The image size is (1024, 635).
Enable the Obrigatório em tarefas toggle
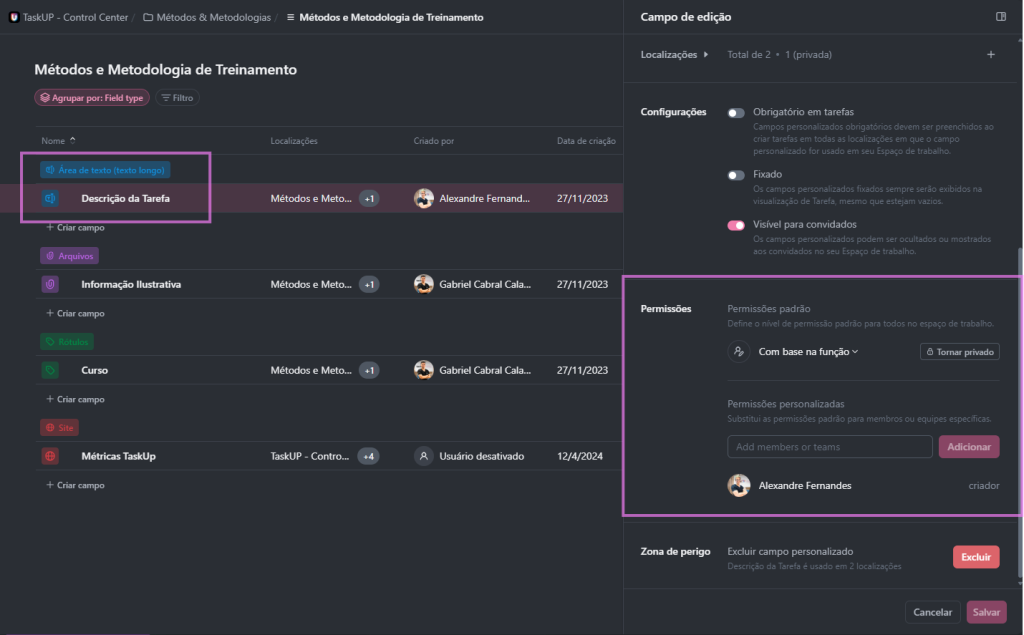[x=737, y=113]
